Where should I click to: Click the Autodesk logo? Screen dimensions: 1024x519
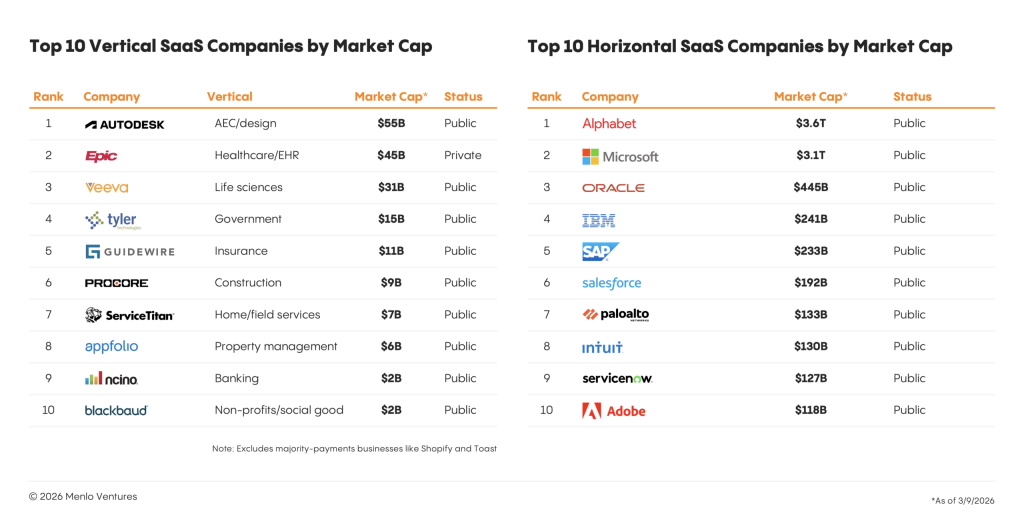[x=125, y=124]
